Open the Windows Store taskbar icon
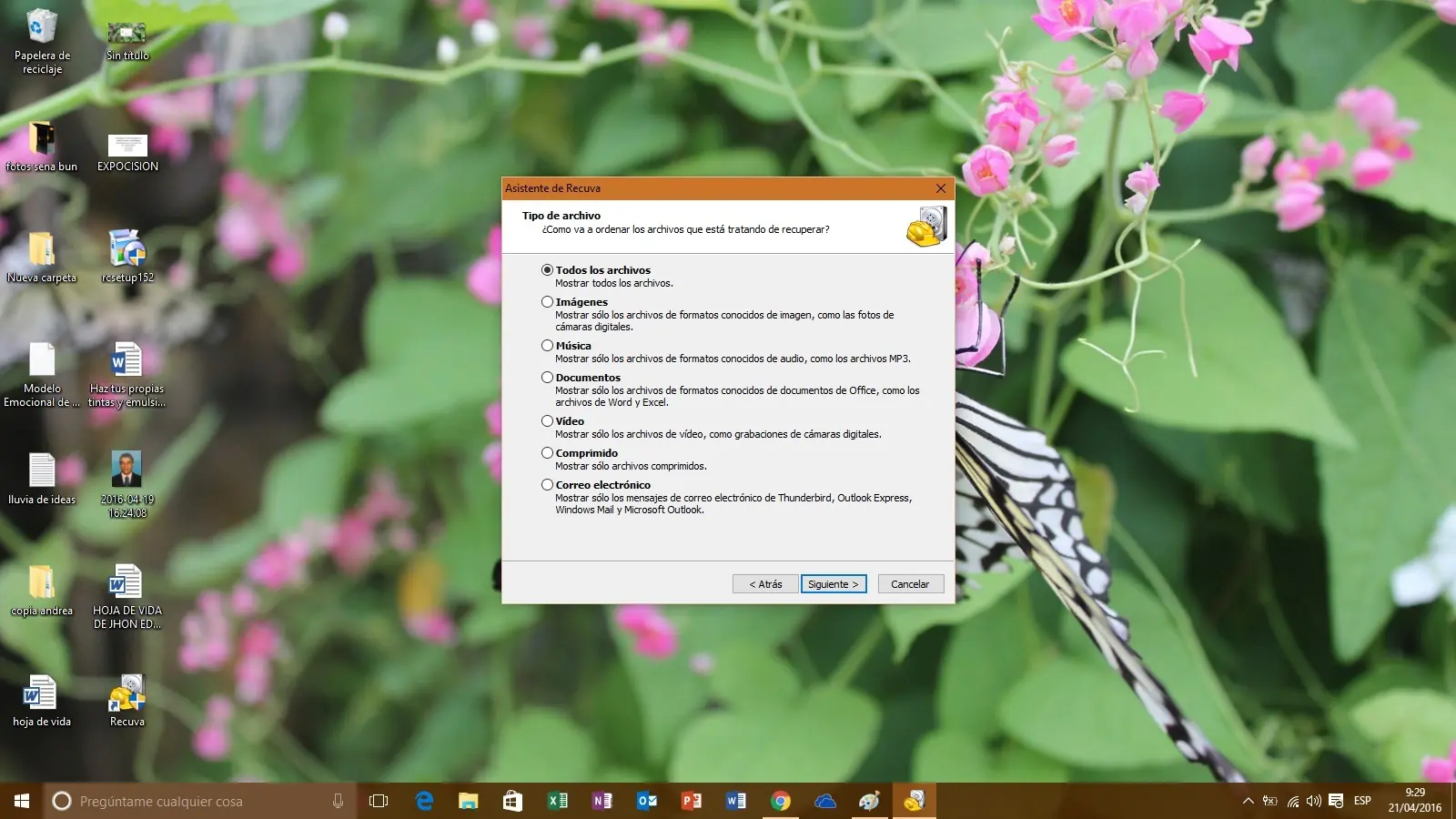This screenshot has height=819, width=1456. tap(512, 801)
